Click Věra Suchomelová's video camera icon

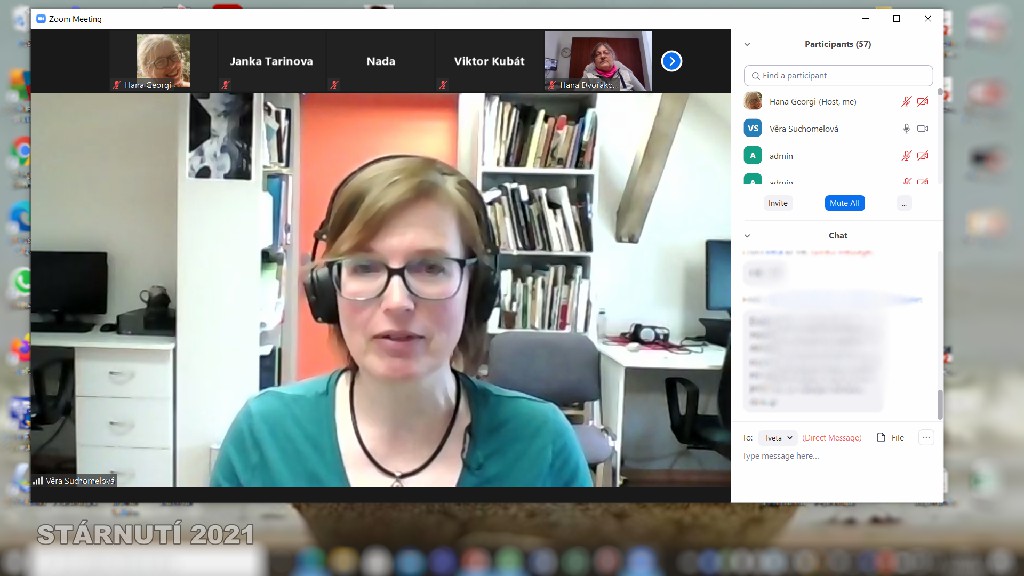(x=922, y=129)
